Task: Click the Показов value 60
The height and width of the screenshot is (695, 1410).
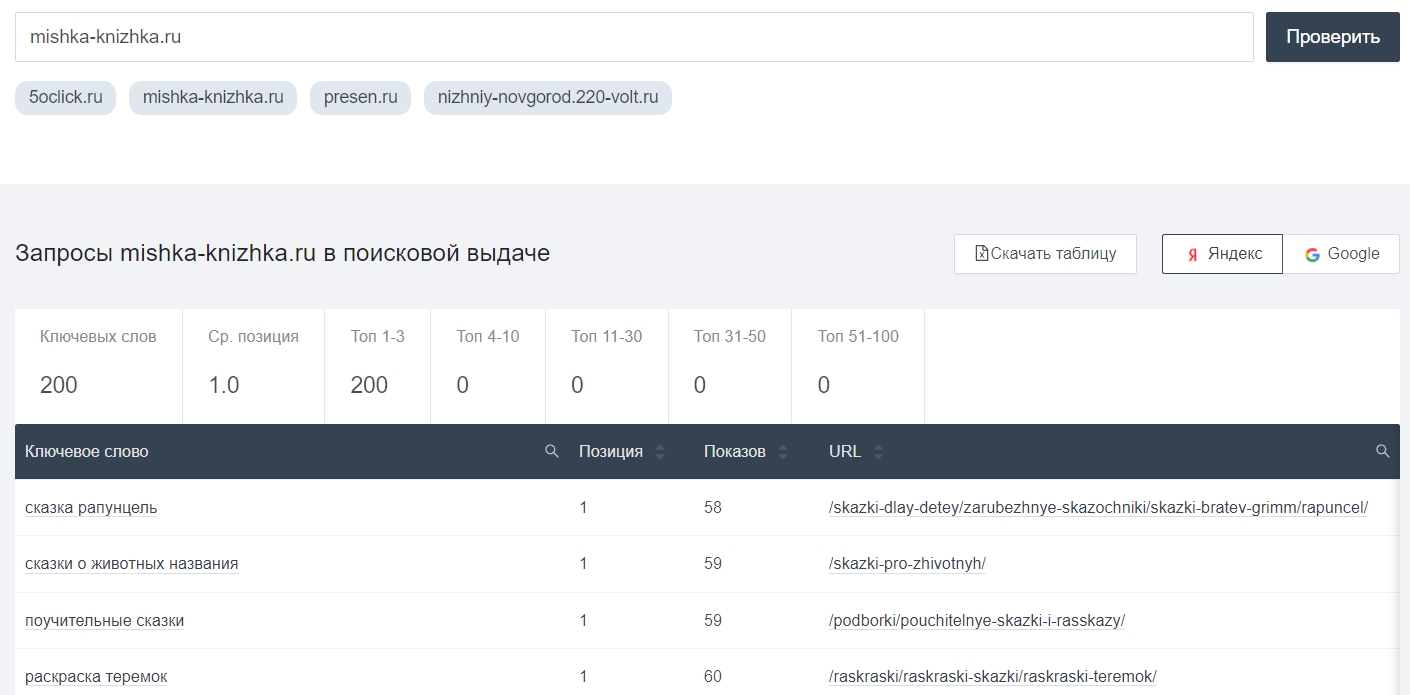Action: [713, 677]
